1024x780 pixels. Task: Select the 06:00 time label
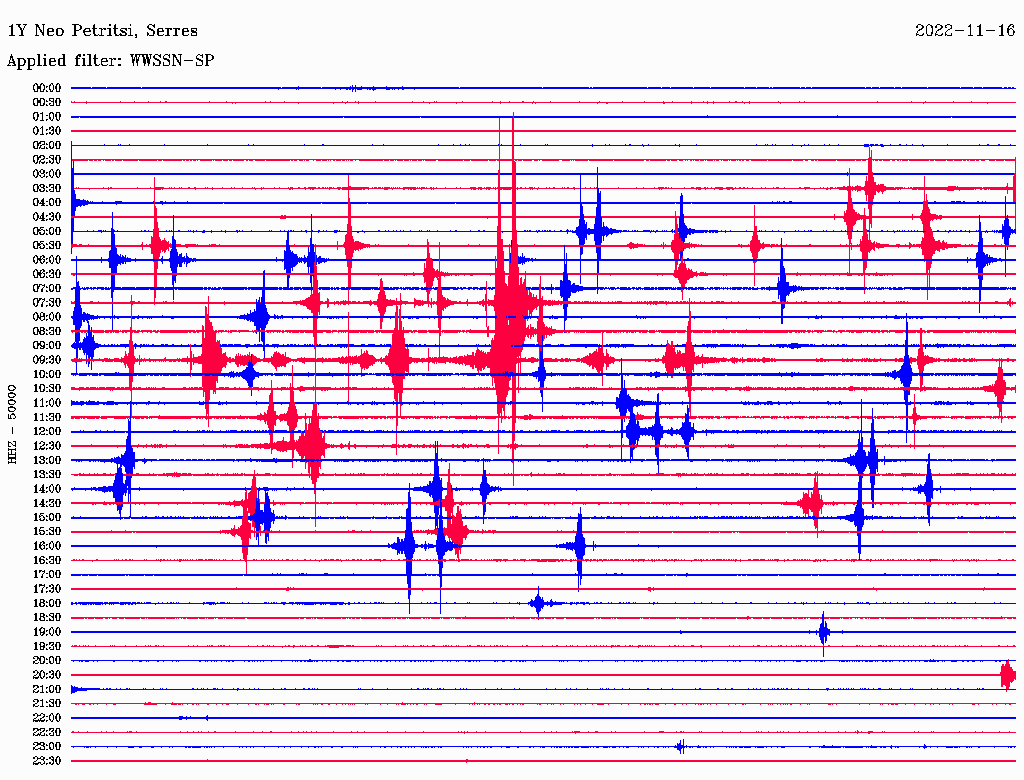46,259
